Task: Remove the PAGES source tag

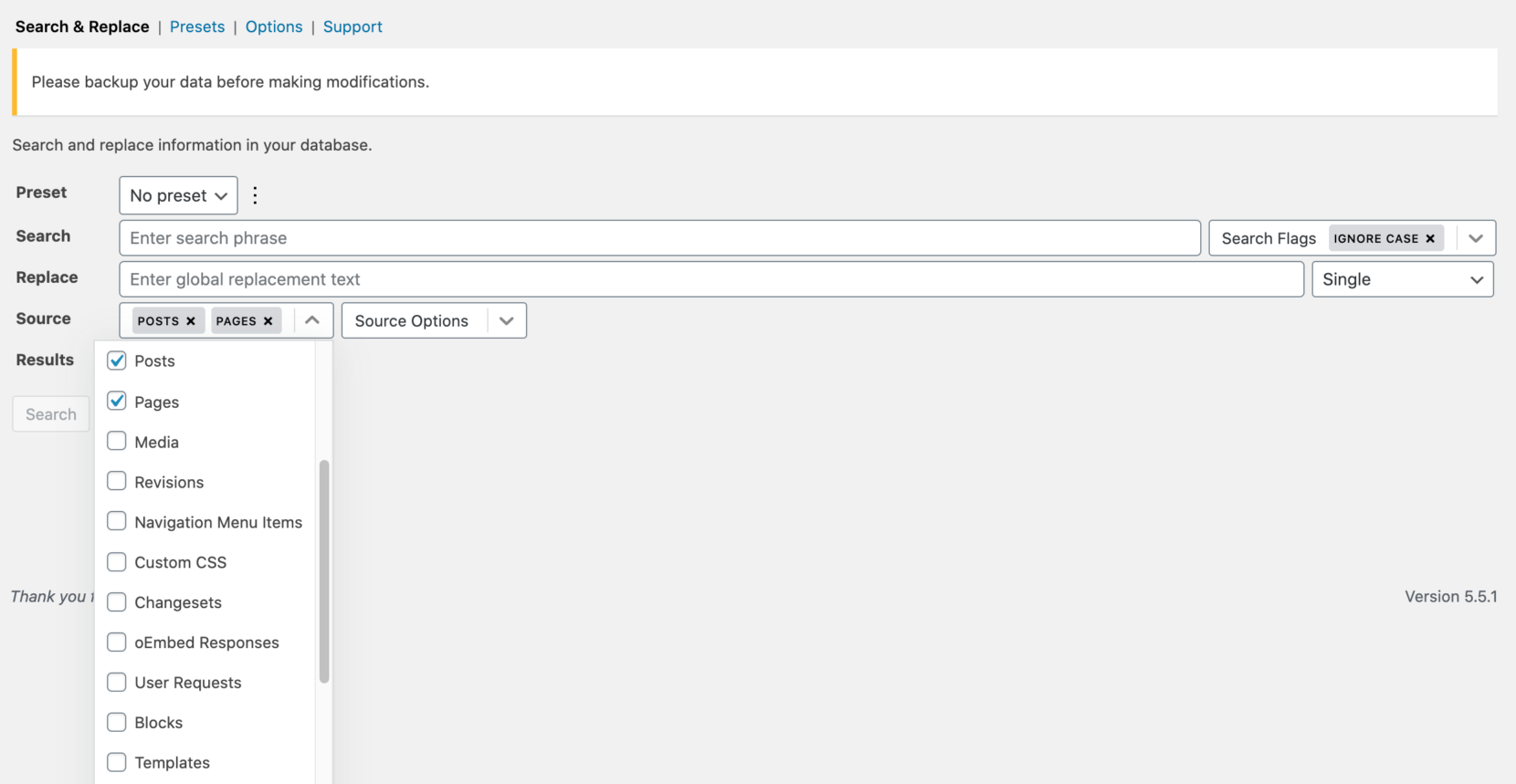Action: [268, 321]
